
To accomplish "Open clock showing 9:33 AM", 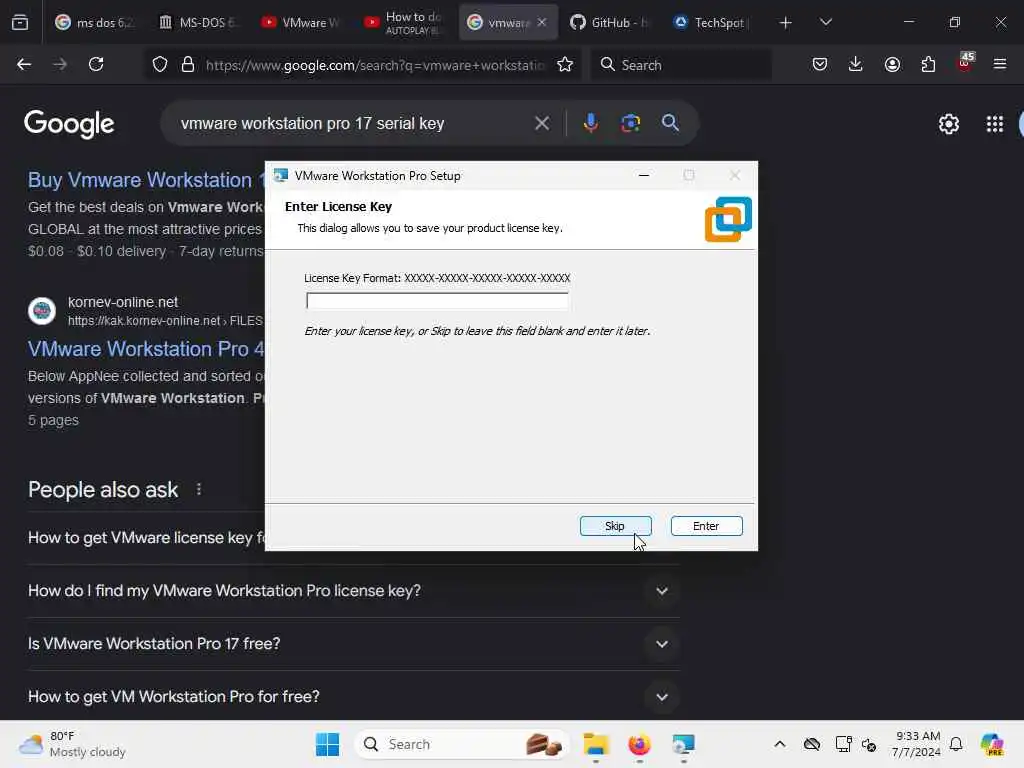I will pyautogui.click(x=917, y=744).
